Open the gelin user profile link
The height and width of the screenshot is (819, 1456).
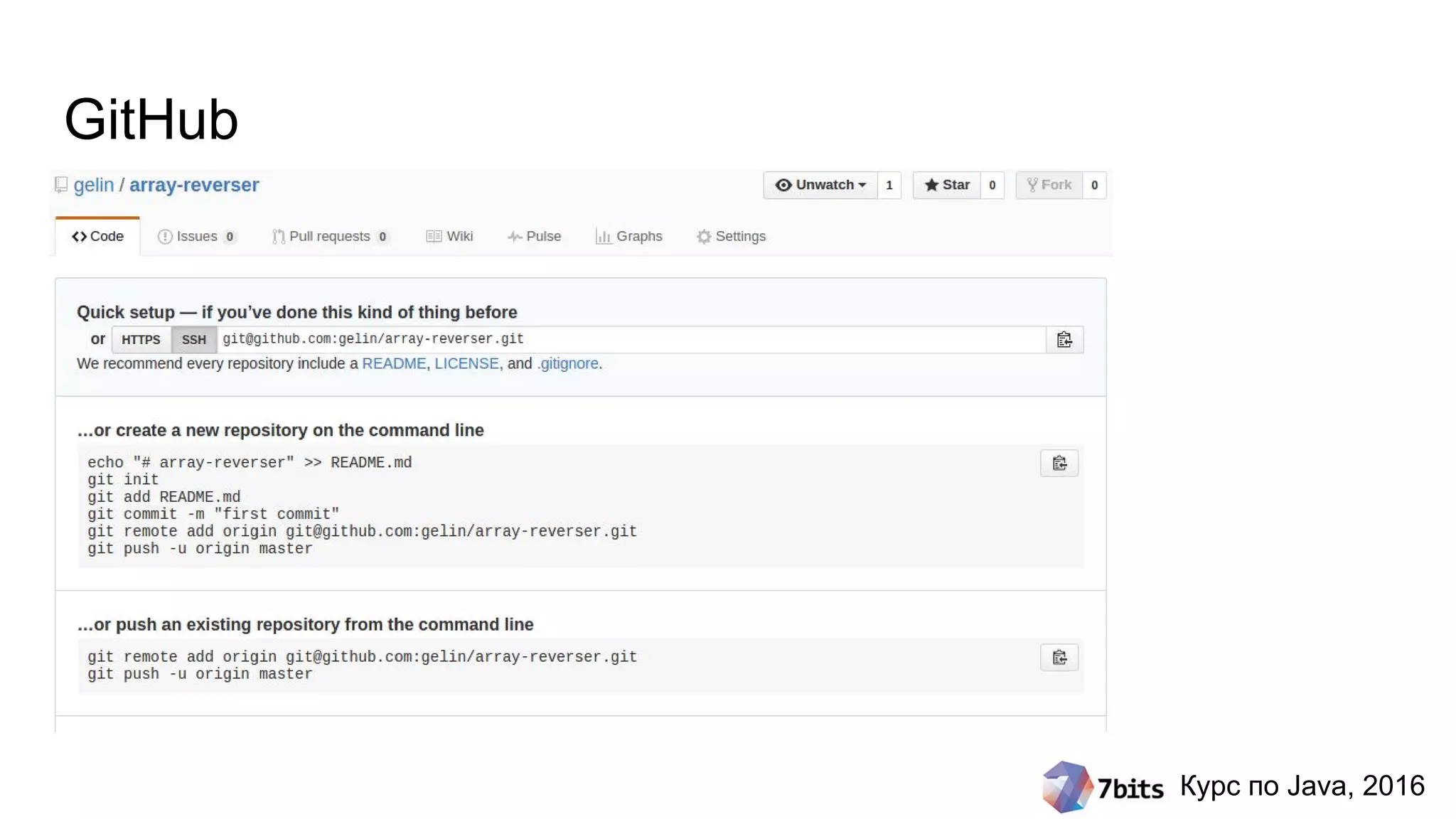[x=94, y=185]
